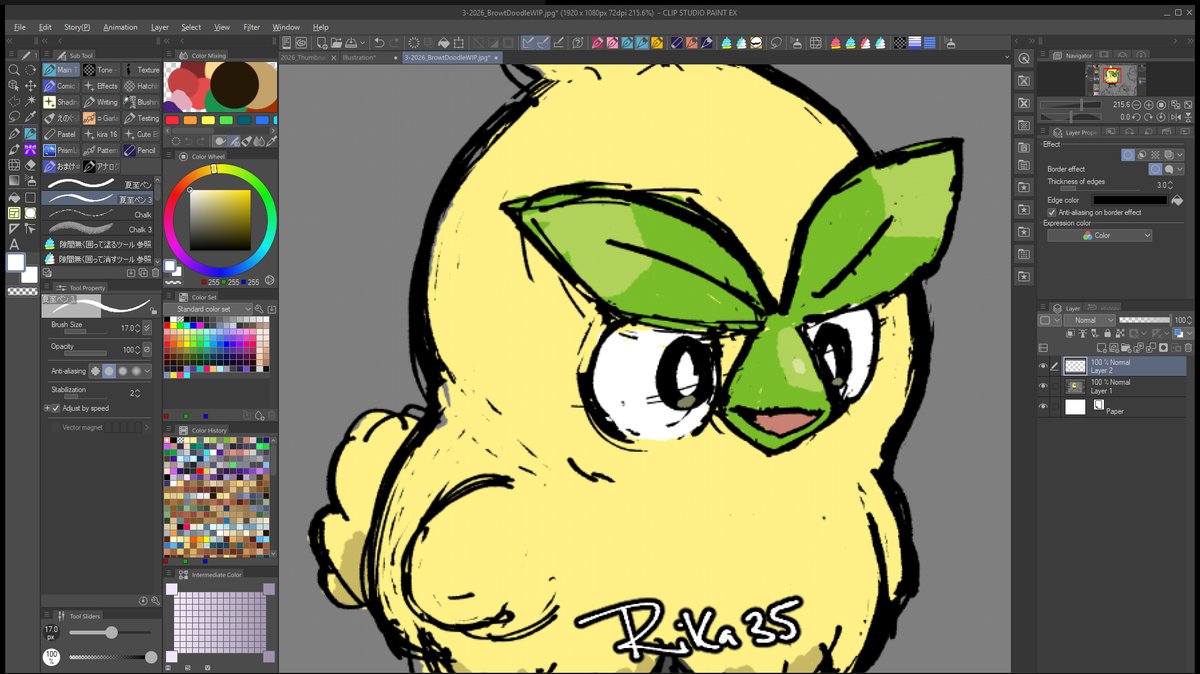Open the Window menu
This screenshot has height=674, width=1200.
point(286,27)
